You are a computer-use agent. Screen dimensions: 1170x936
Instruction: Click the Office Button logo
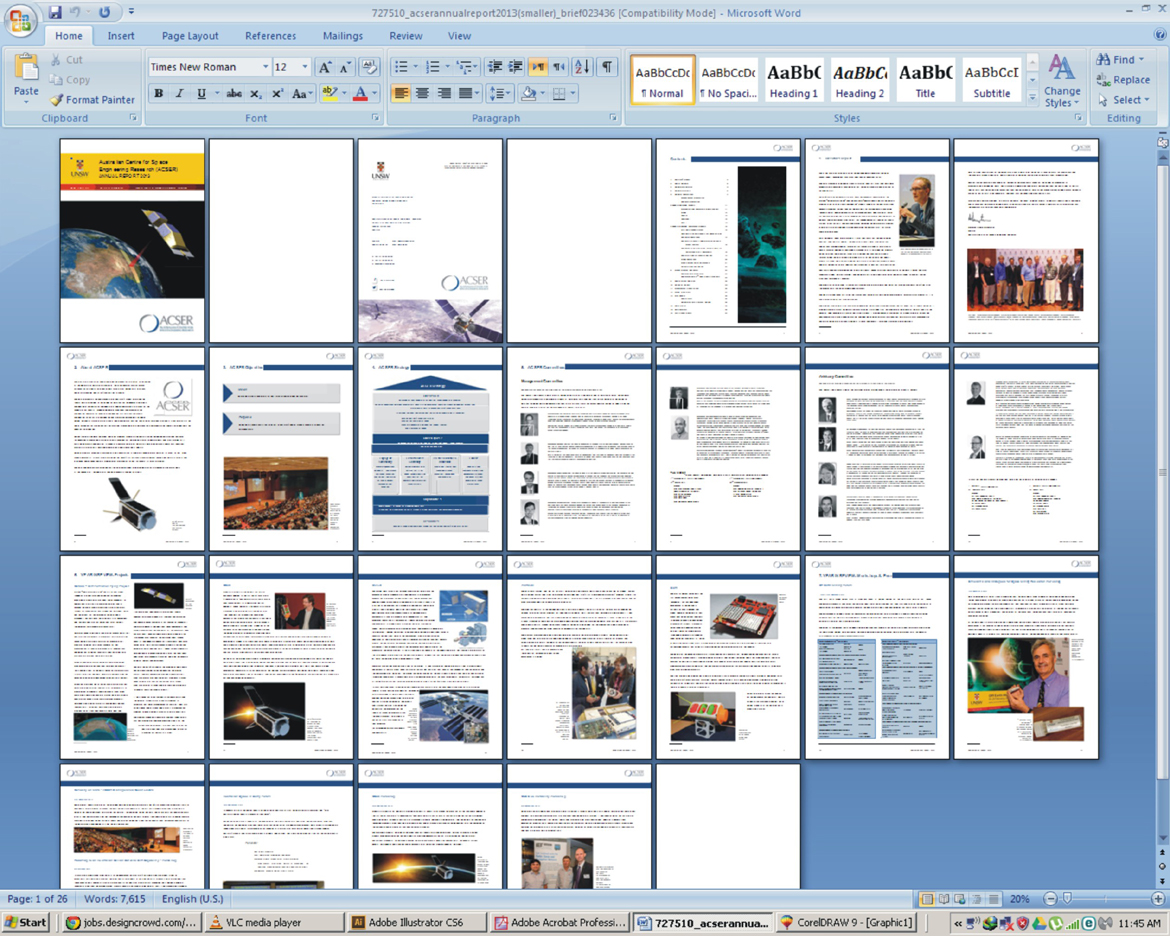[x=20, y=20]
